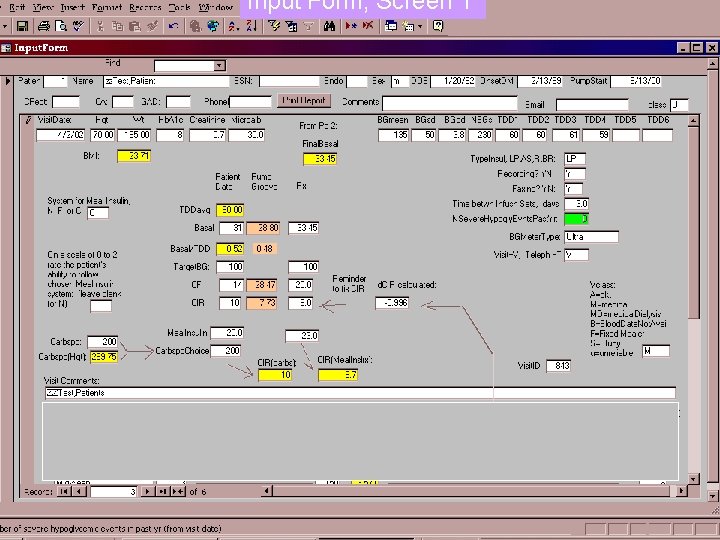Click the Apply Filter funnel icon
The height and width of the screenshot is (540, 720).
[x=308, y=26]
